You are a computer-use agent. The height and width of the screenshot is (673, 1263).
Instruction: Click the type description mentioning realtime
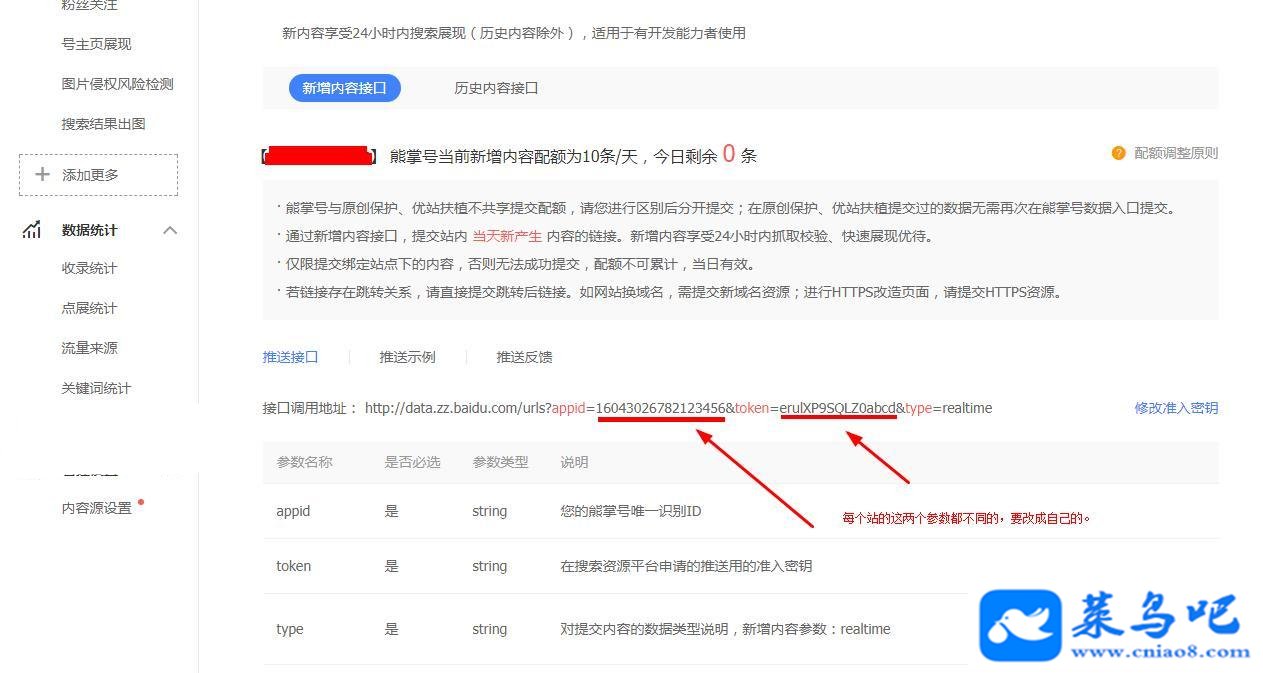click(725, 629)
